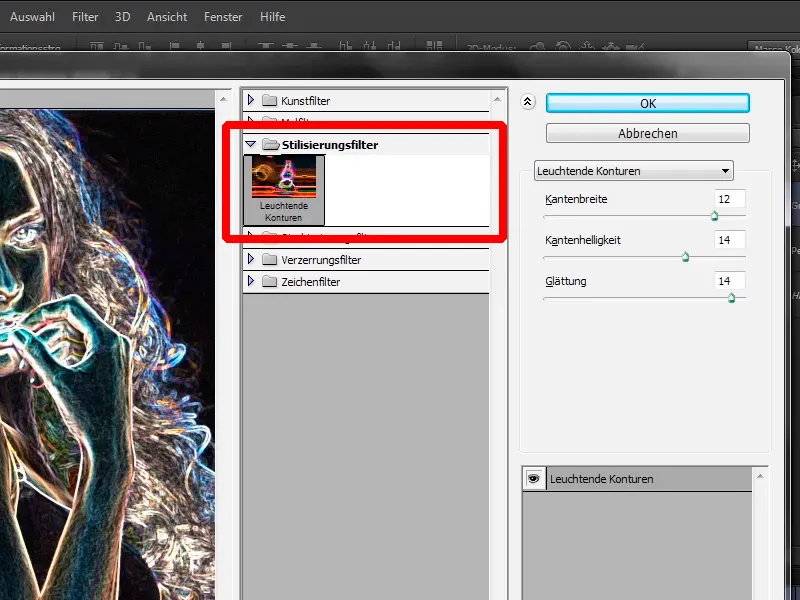Open the 3D menu
The image size is (800, 600).
coord(122,17)
